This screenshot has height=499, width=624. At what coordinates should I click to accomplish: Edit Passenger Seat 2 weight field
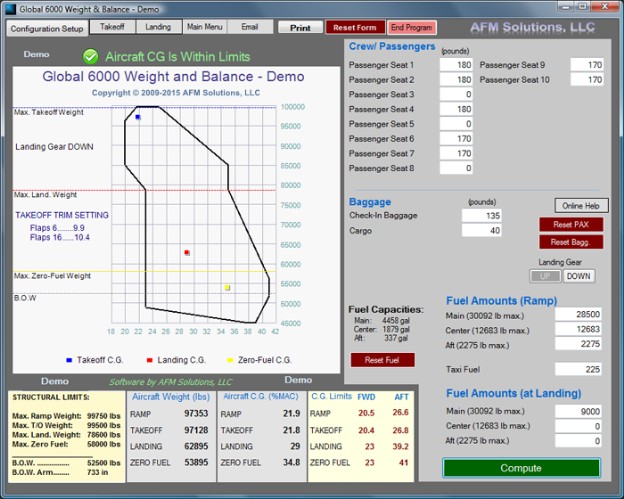[456, 80]
